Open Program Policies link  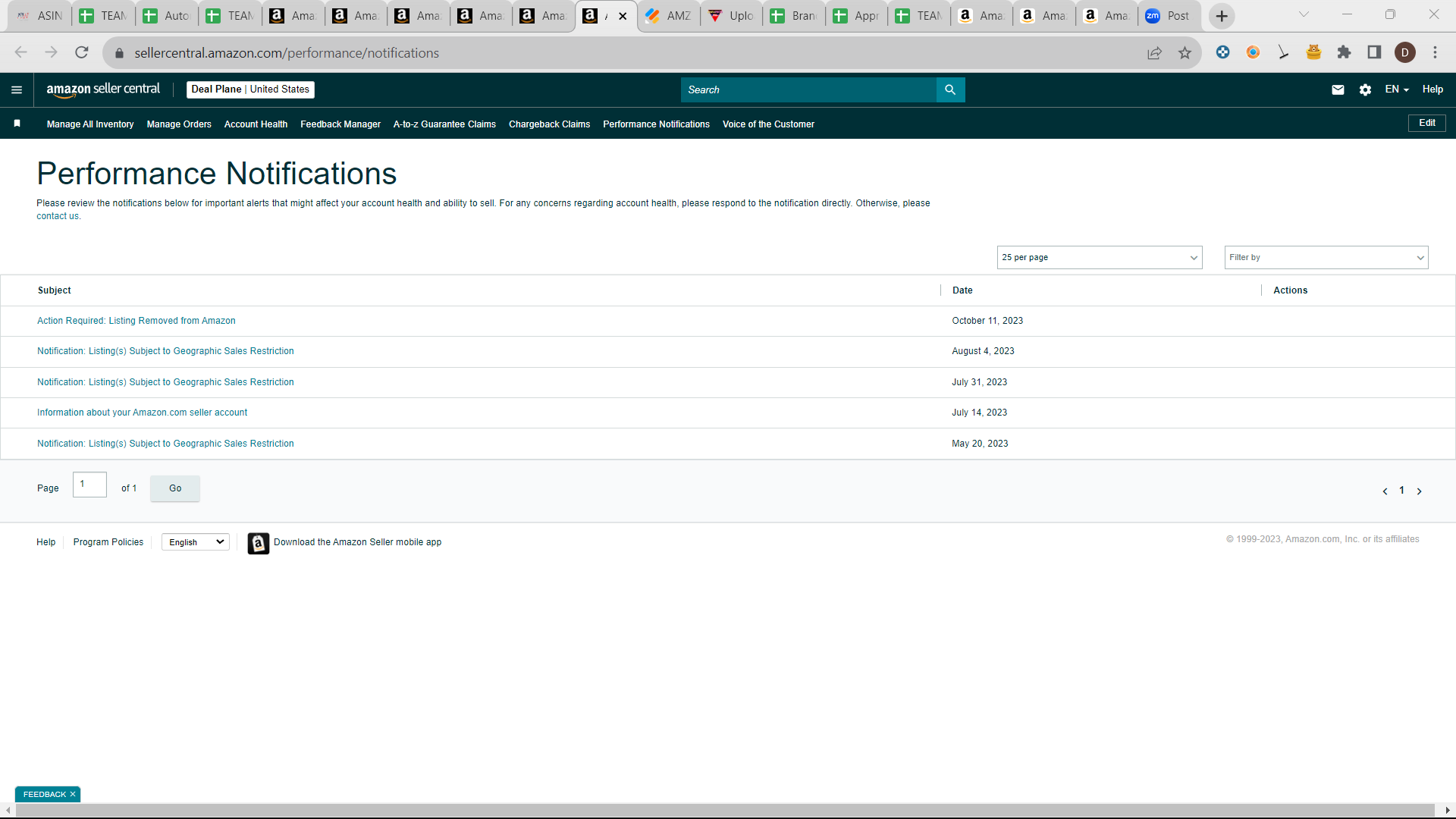108,542
